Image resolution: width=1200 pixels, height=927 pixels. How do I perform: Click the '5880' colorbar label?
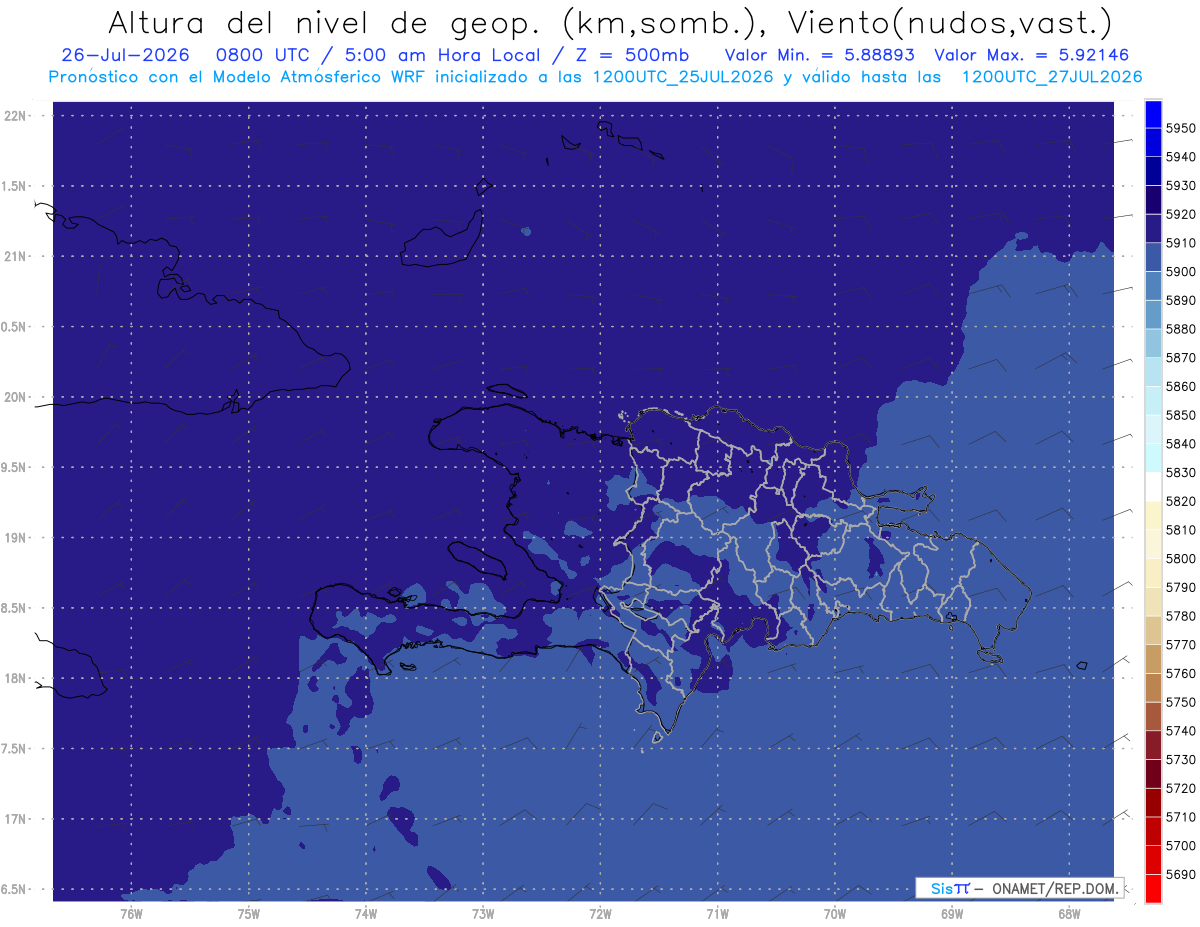(1180, 329)
